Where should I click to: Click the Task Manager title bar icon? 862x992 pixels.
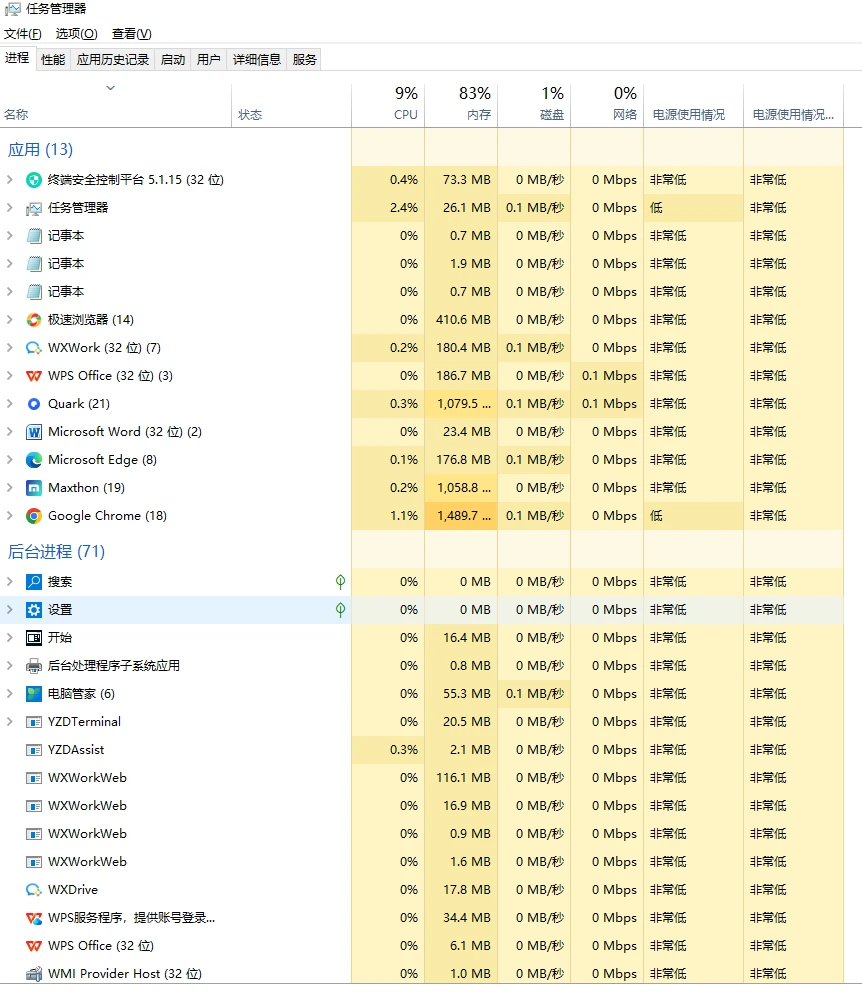[12, 9]
